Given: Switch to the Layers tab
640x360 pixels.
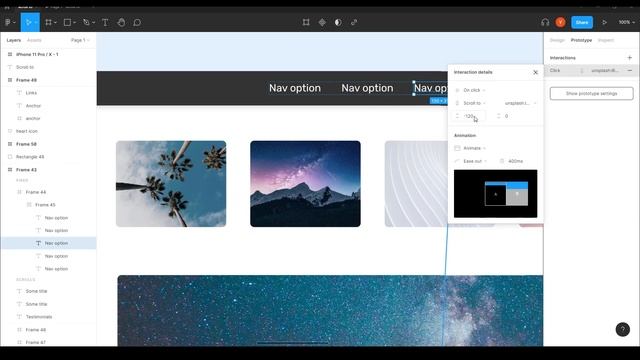Looking at the screenshot, I should [13, 40].
